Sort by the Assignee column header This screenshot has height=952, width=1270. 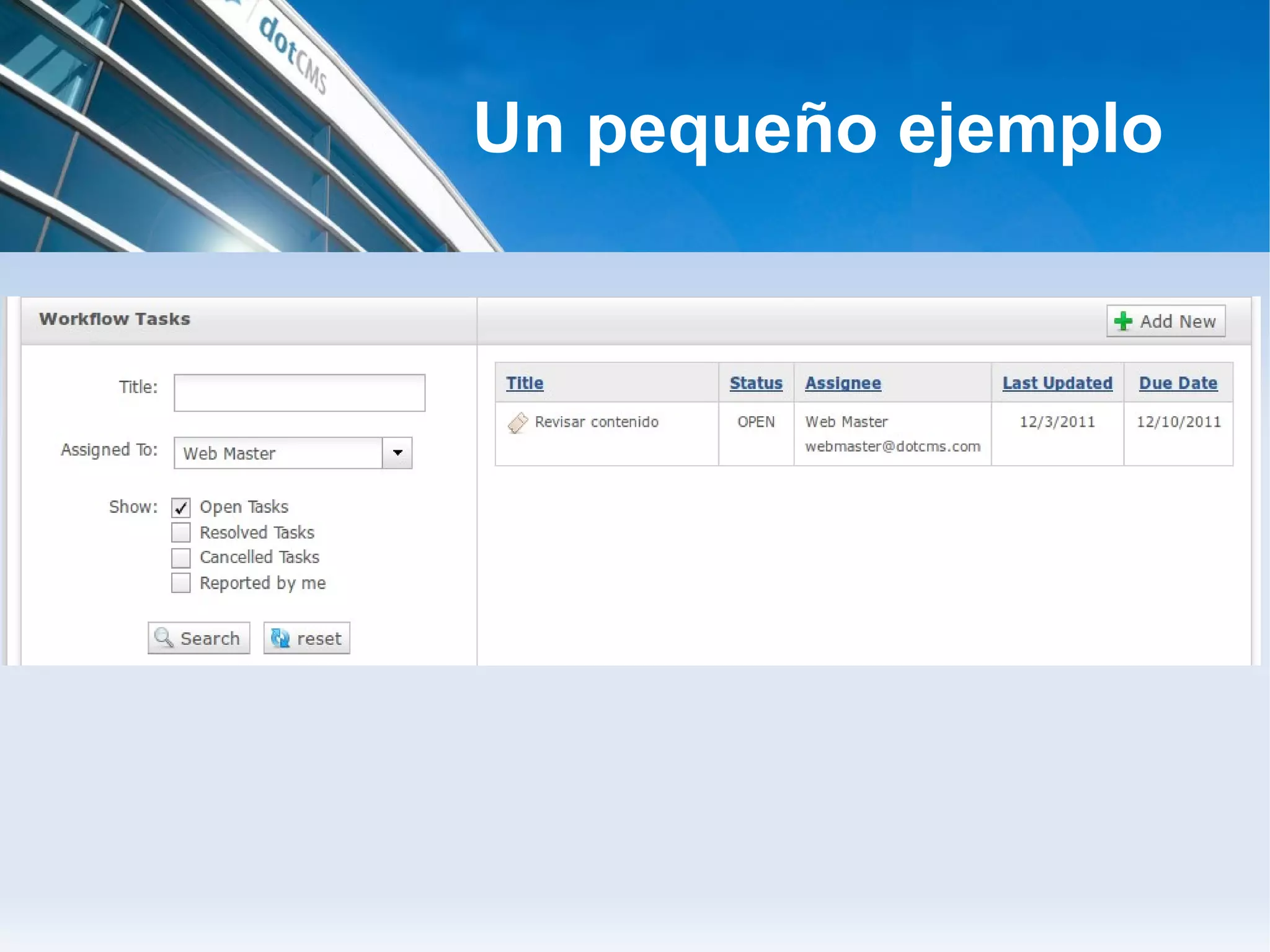click(843, 383)
